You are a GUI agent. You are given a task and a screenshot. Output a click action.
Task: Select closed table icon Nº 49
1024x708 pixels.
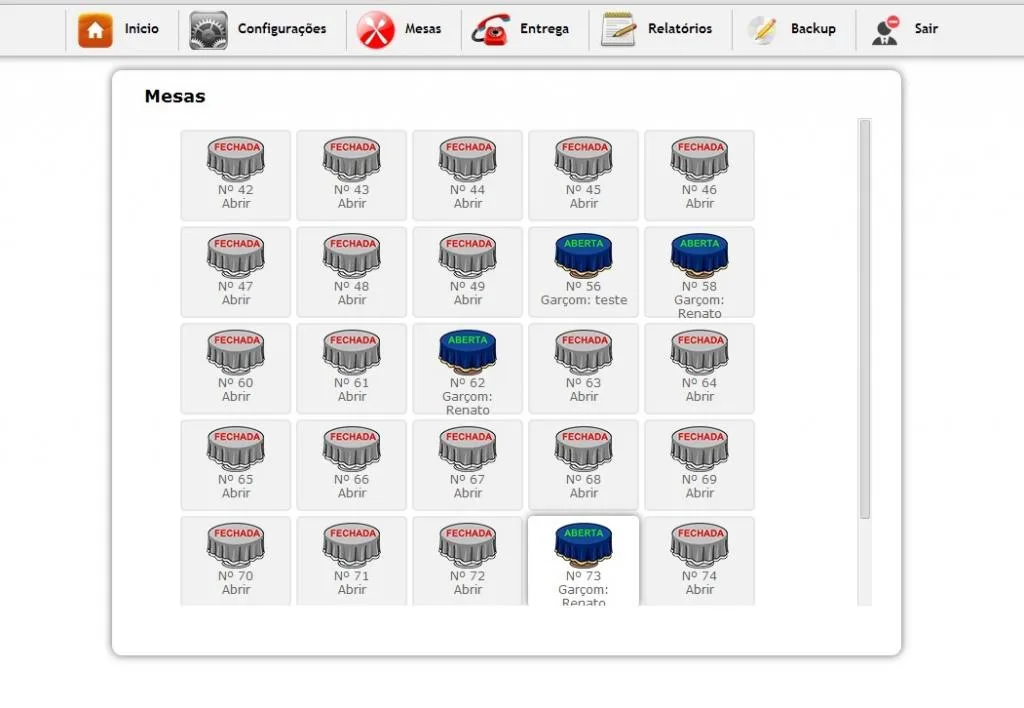coord(468,255)
